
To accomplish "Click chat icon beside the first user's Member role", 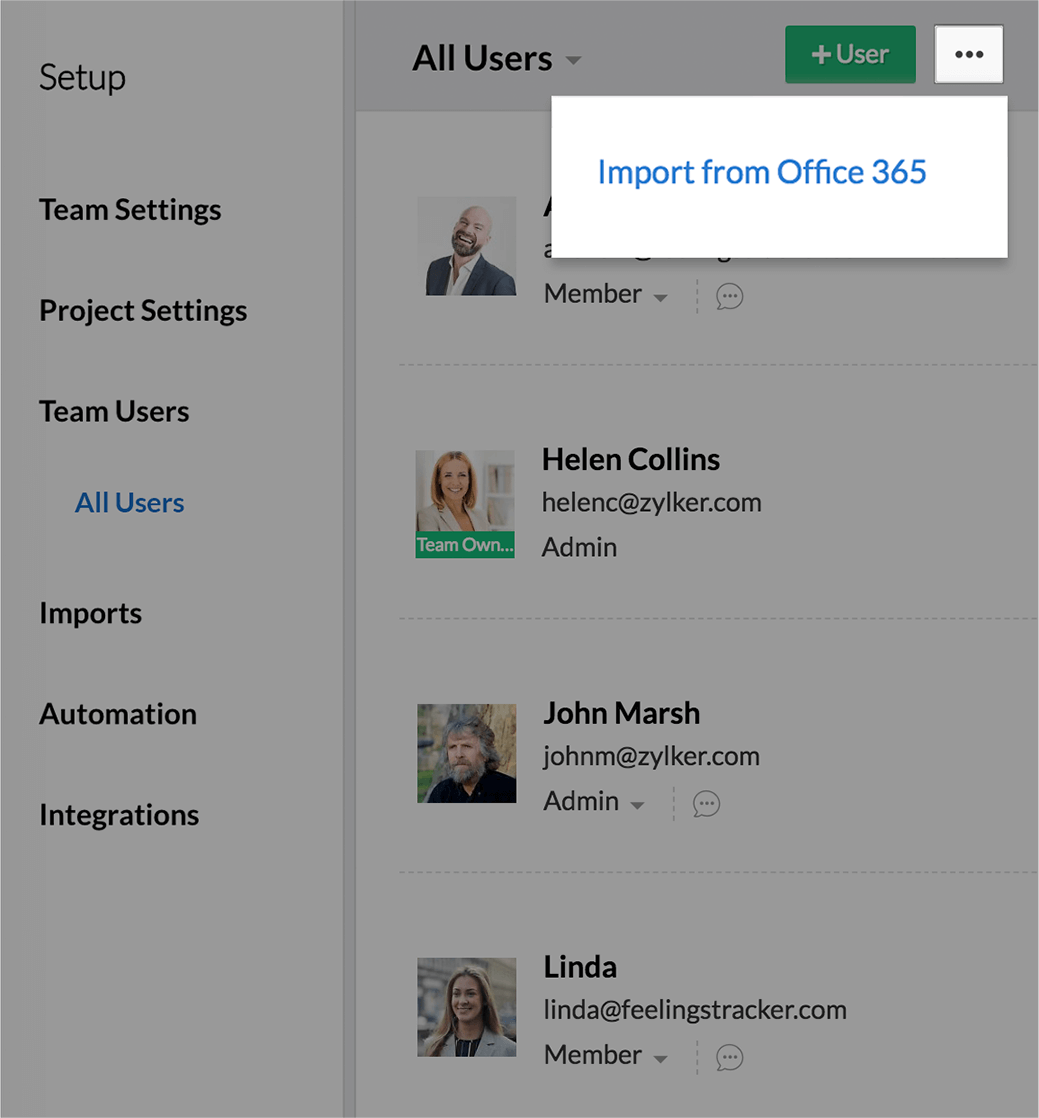I will click(730, 297).
